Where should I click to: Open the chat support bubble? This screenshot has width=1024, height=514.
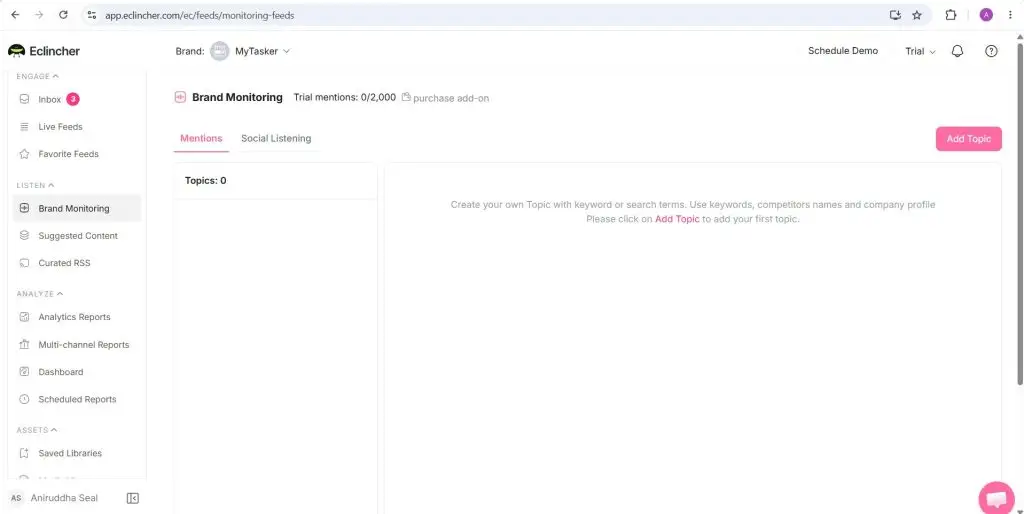coord(997,499)
